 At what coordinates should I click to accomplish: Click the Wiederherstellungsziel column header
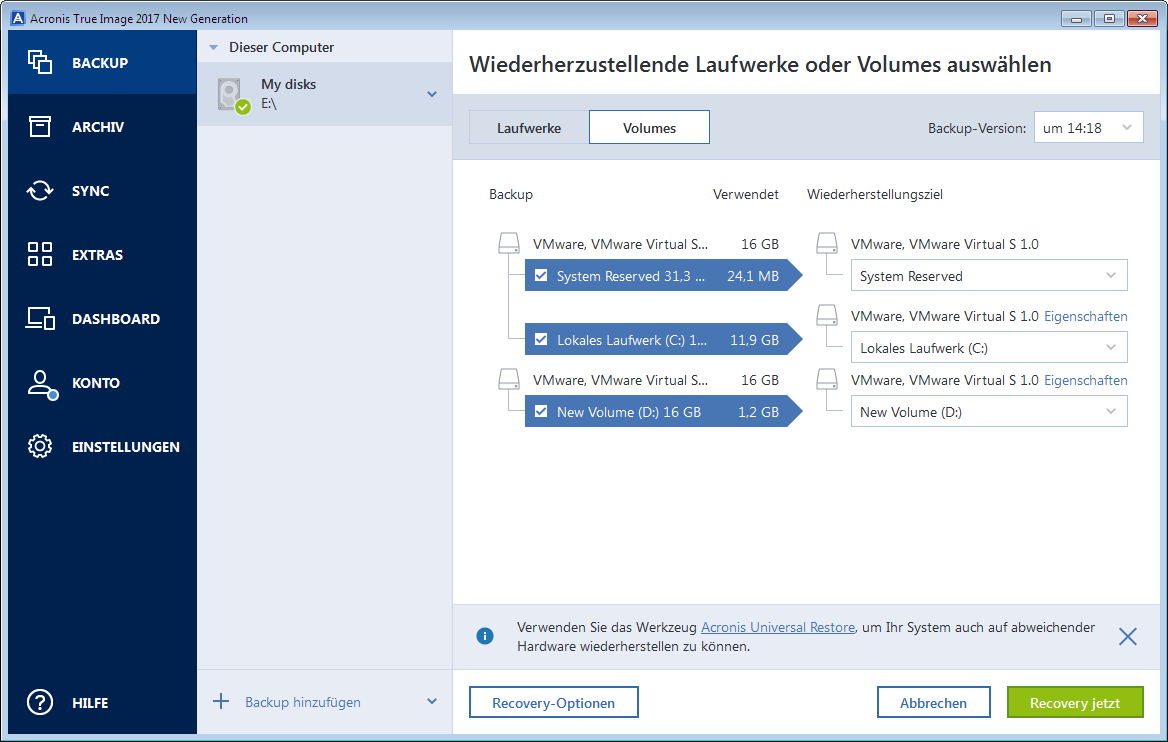875,194
